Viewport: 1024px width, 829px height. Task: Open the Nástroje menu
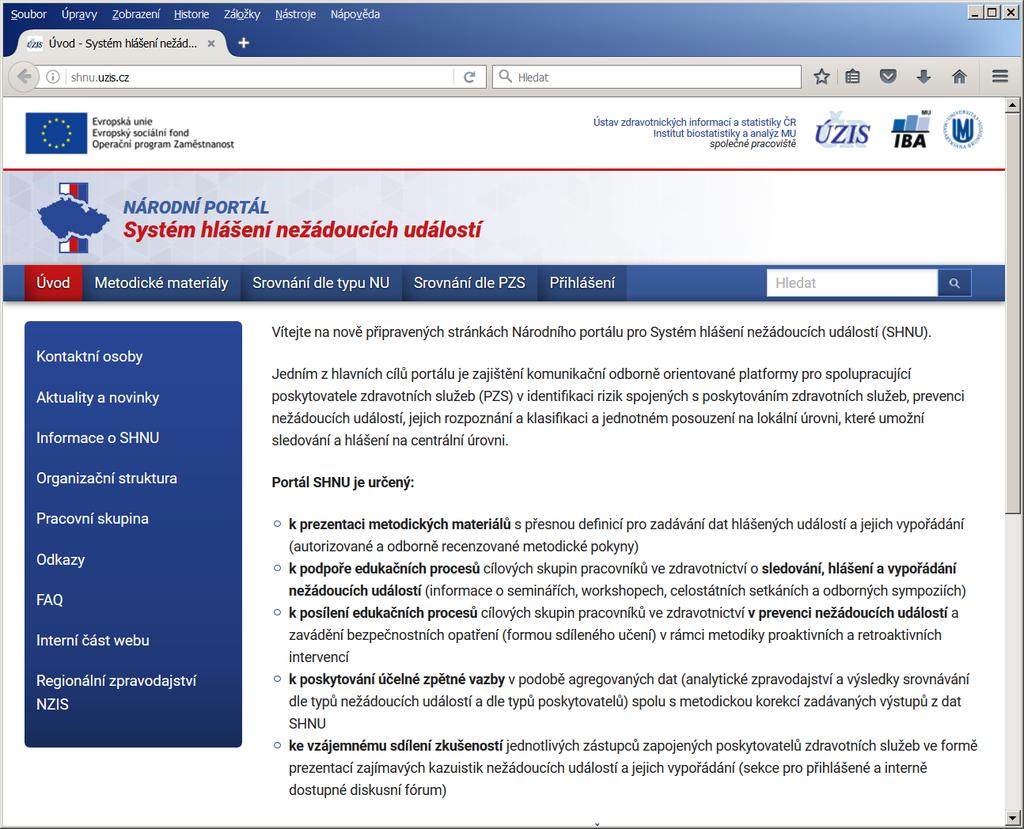295,14
